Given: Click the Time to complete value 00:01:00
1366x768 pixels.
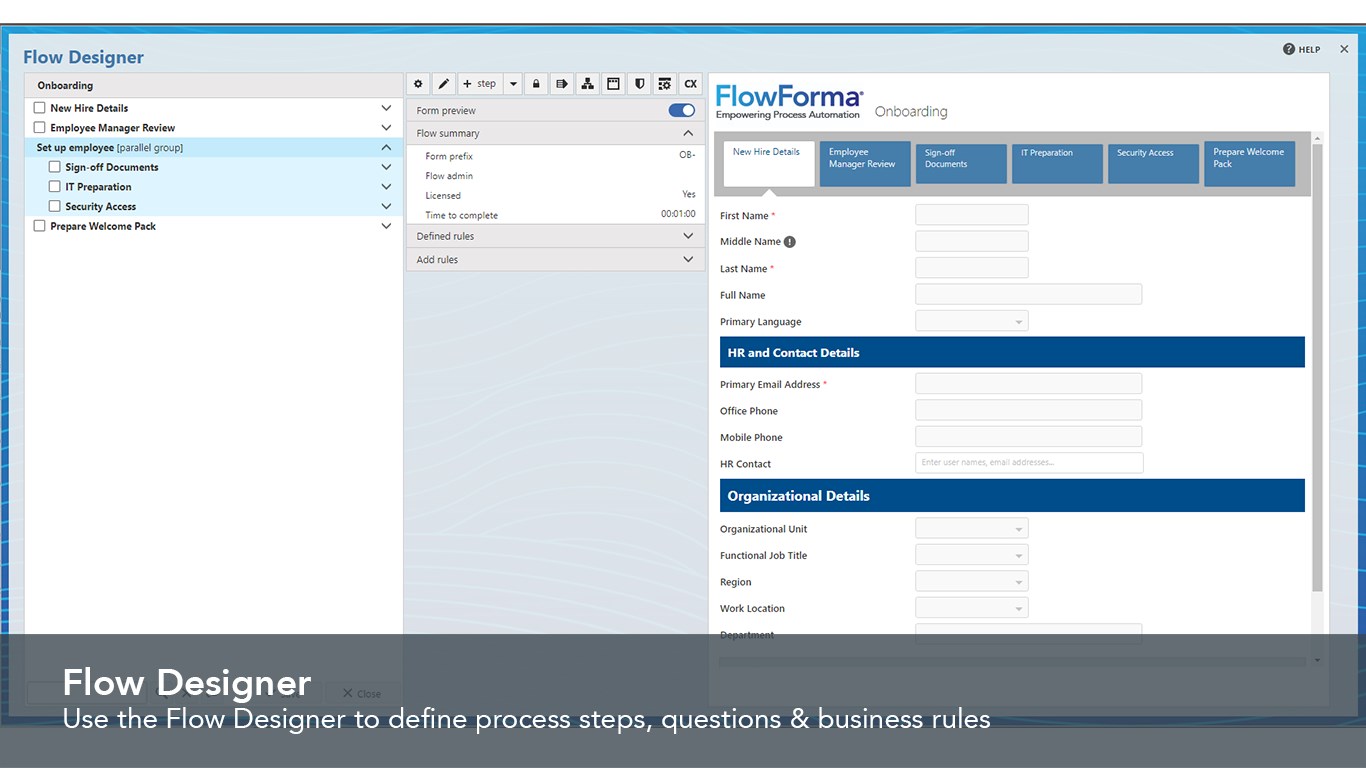Looking at the screenshot, I should [x=678, y=215].
